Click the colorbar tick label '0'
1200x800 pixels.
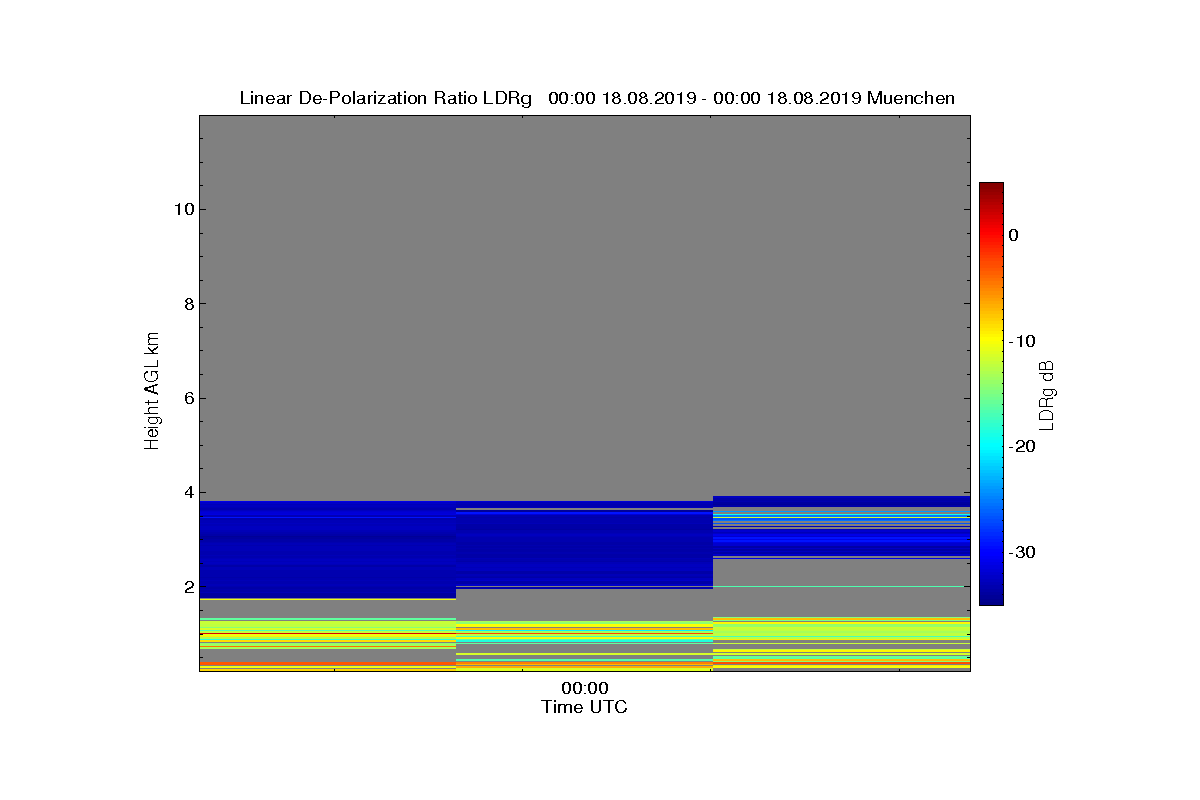click(1013, 235)
